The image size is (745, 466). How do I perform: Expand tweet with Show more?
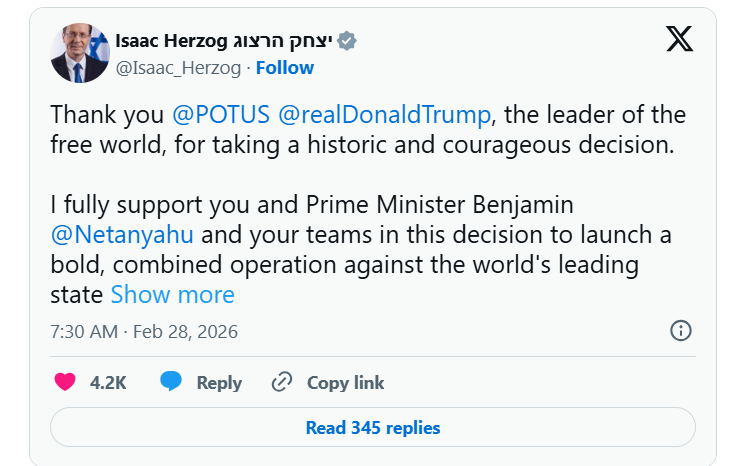pos(172,295)
